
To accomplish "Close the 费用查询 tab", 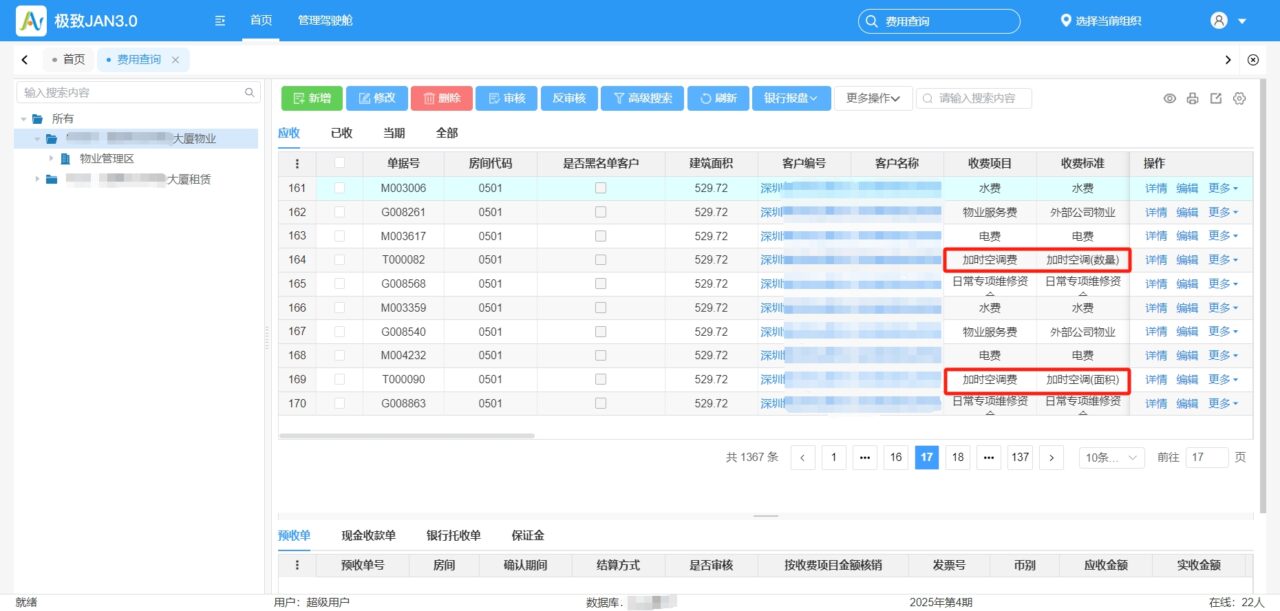I will (x=175, y=60).
